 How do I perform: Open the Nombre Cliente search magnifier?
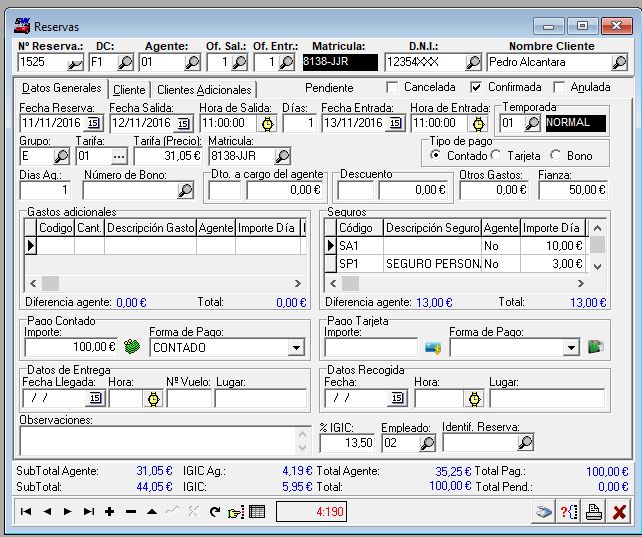[x=619, y=63]
